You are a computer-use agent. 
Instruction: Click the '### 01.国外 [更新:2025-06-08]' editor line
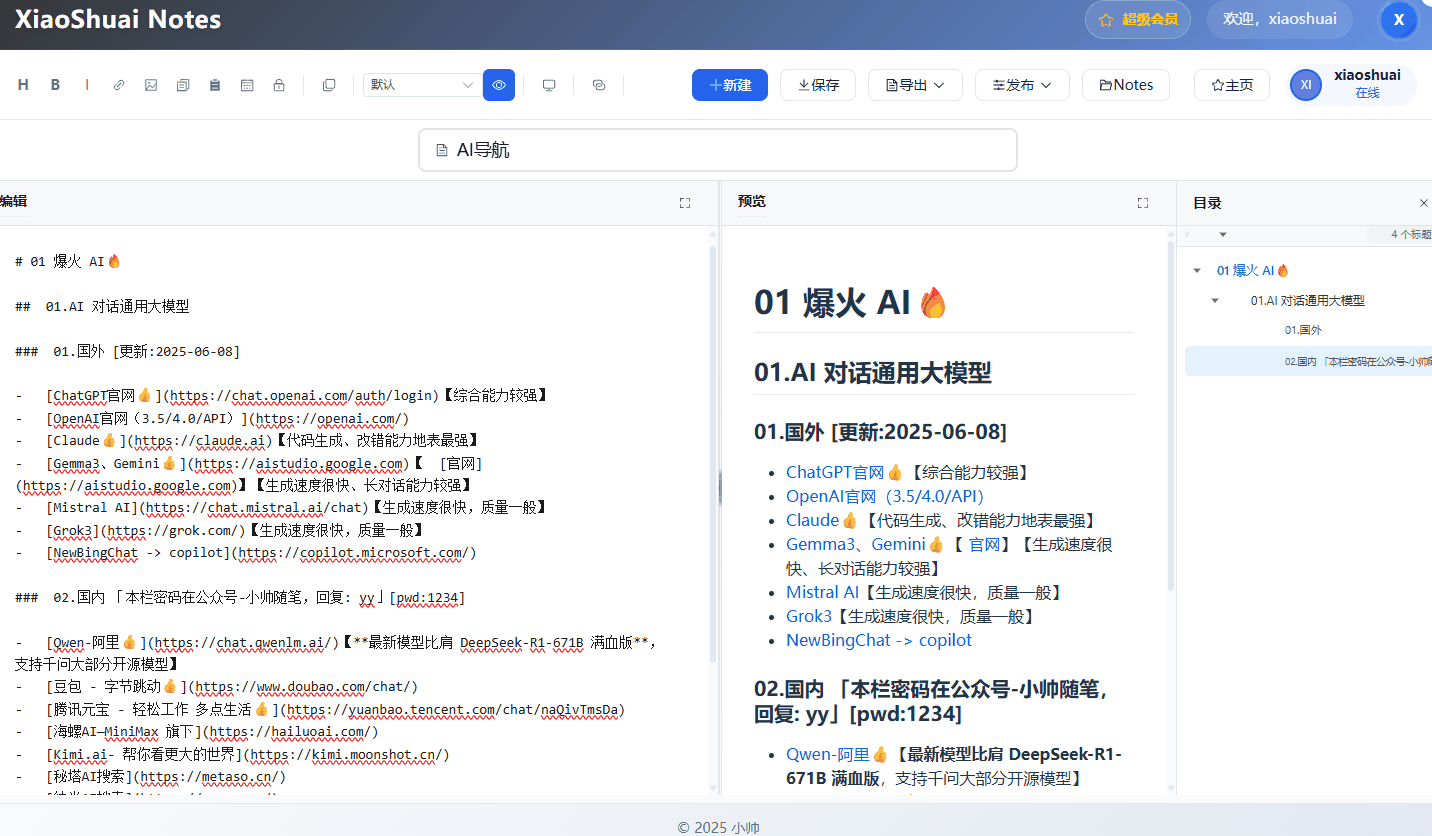(x=128, y=351)
